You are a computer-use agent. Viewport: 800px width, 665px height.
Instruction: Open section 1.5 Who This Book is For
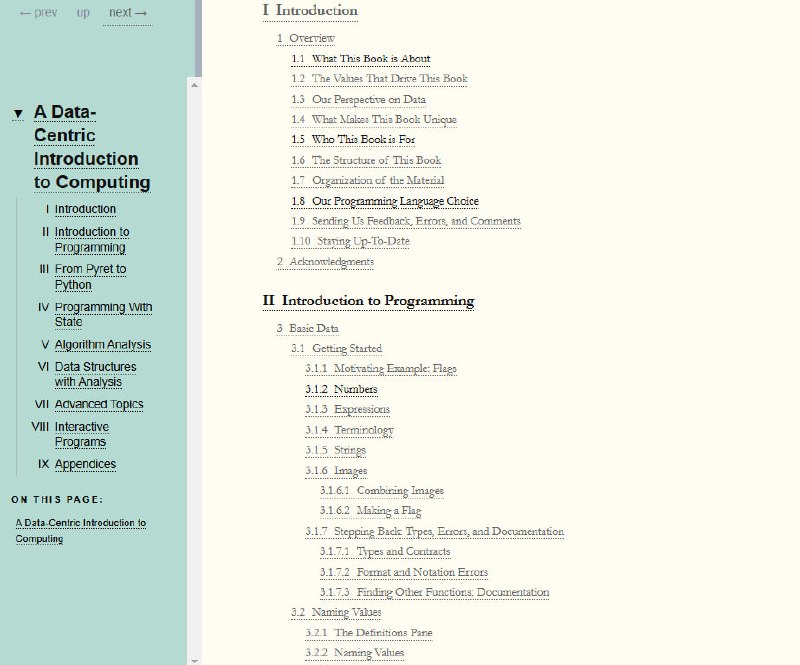(x=353, y=139)
